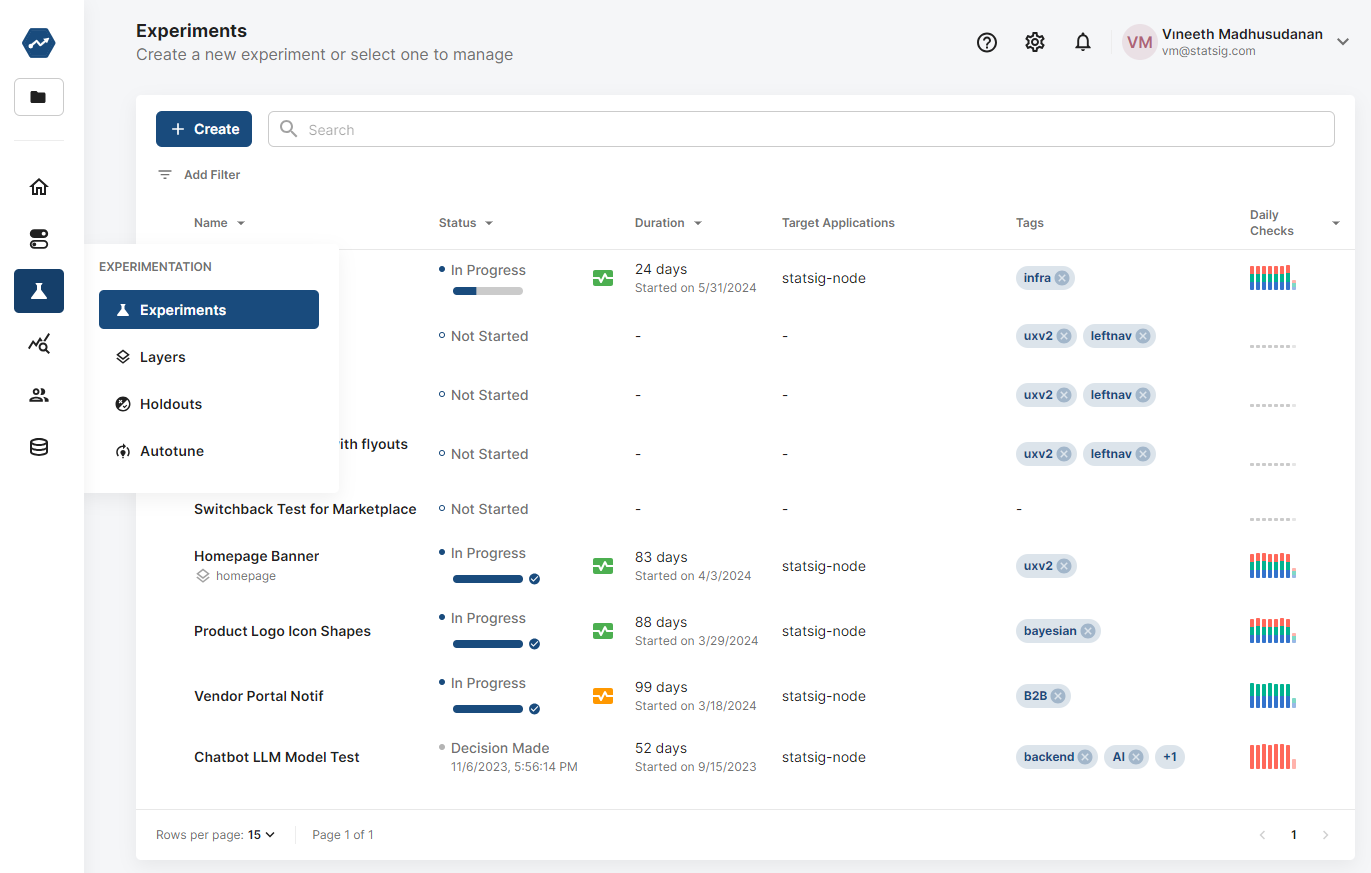The image size is (1371, 873).
Task: Click the Create button
Action: click(x=204, y=129)
